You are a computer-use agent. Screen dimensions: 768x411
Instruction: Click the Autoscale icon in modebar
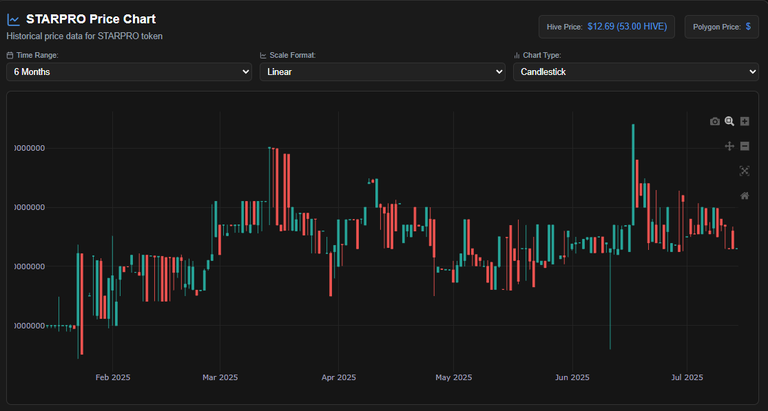point(744,171)
